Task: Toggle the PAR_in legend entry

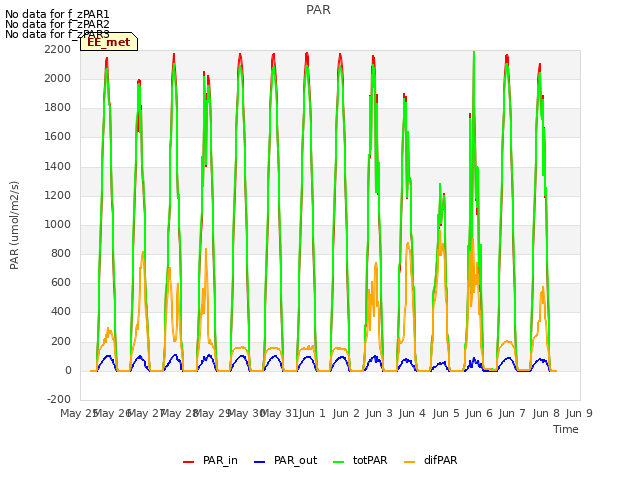Action: [x=210, y=460]
